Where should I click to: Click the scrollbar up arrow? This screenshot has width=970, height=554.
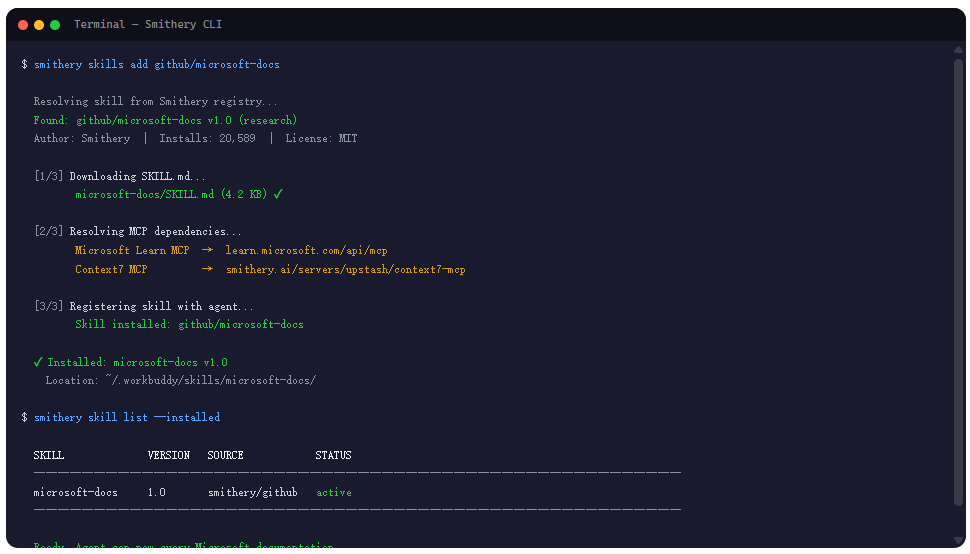point(959,49)
